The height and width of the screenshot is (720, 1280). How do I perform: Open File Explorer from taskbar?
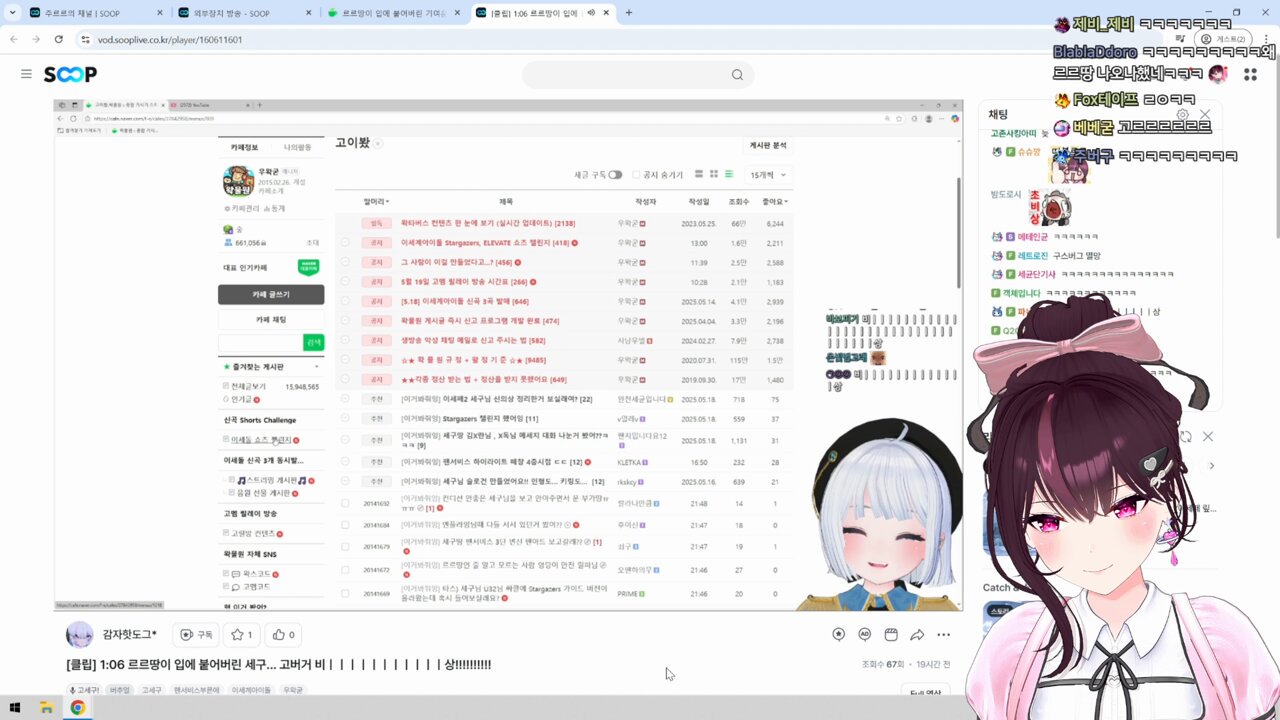(46, 708)
